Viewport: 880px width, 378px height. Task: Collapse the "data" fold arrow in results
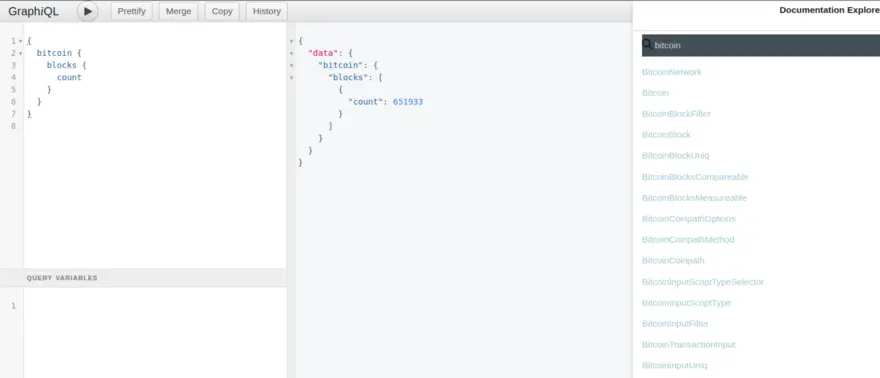pyautogui.click(x=291, y=53)
